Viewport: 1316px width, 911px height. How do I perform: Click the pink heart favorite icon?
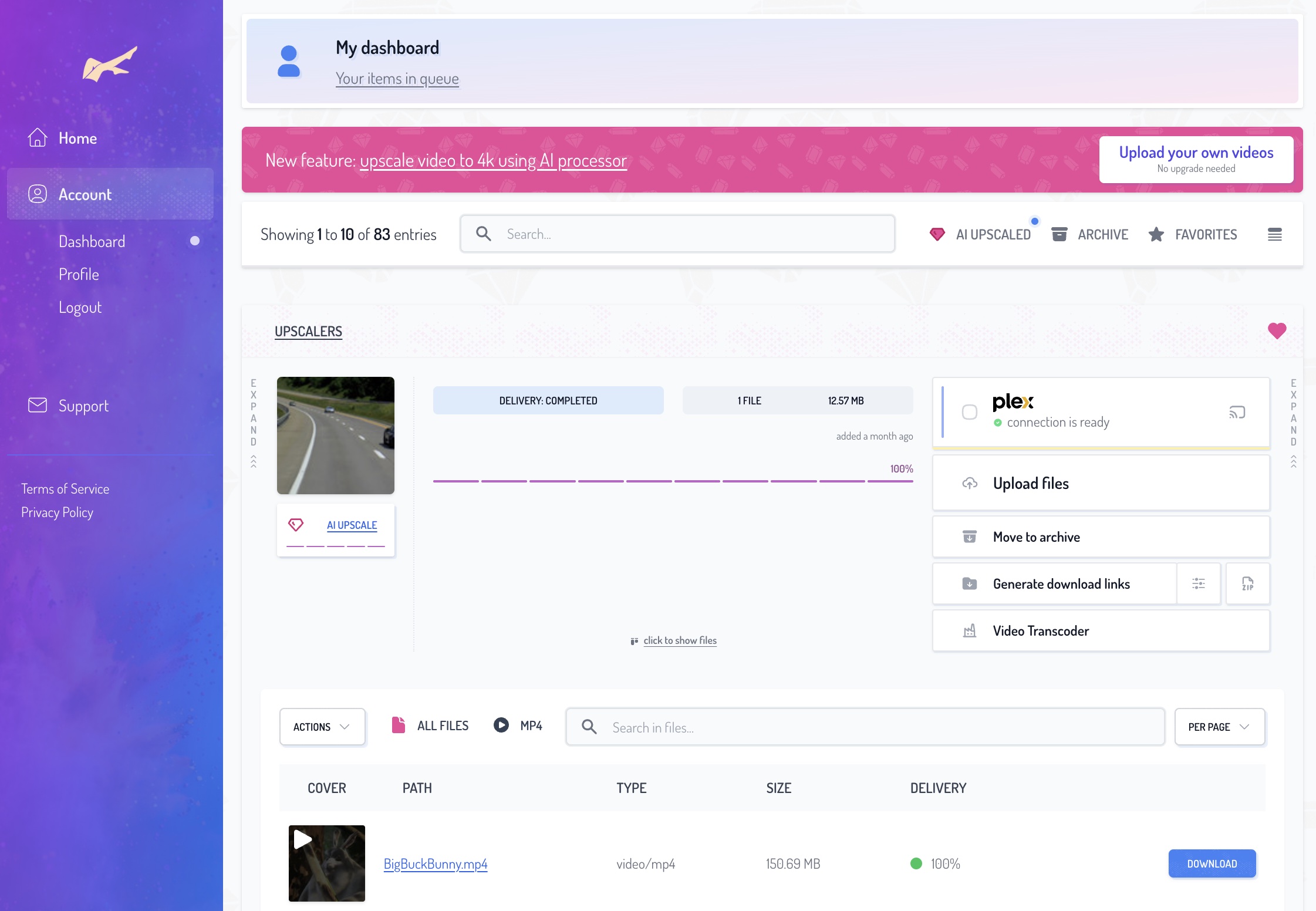tap(1277, 330)
